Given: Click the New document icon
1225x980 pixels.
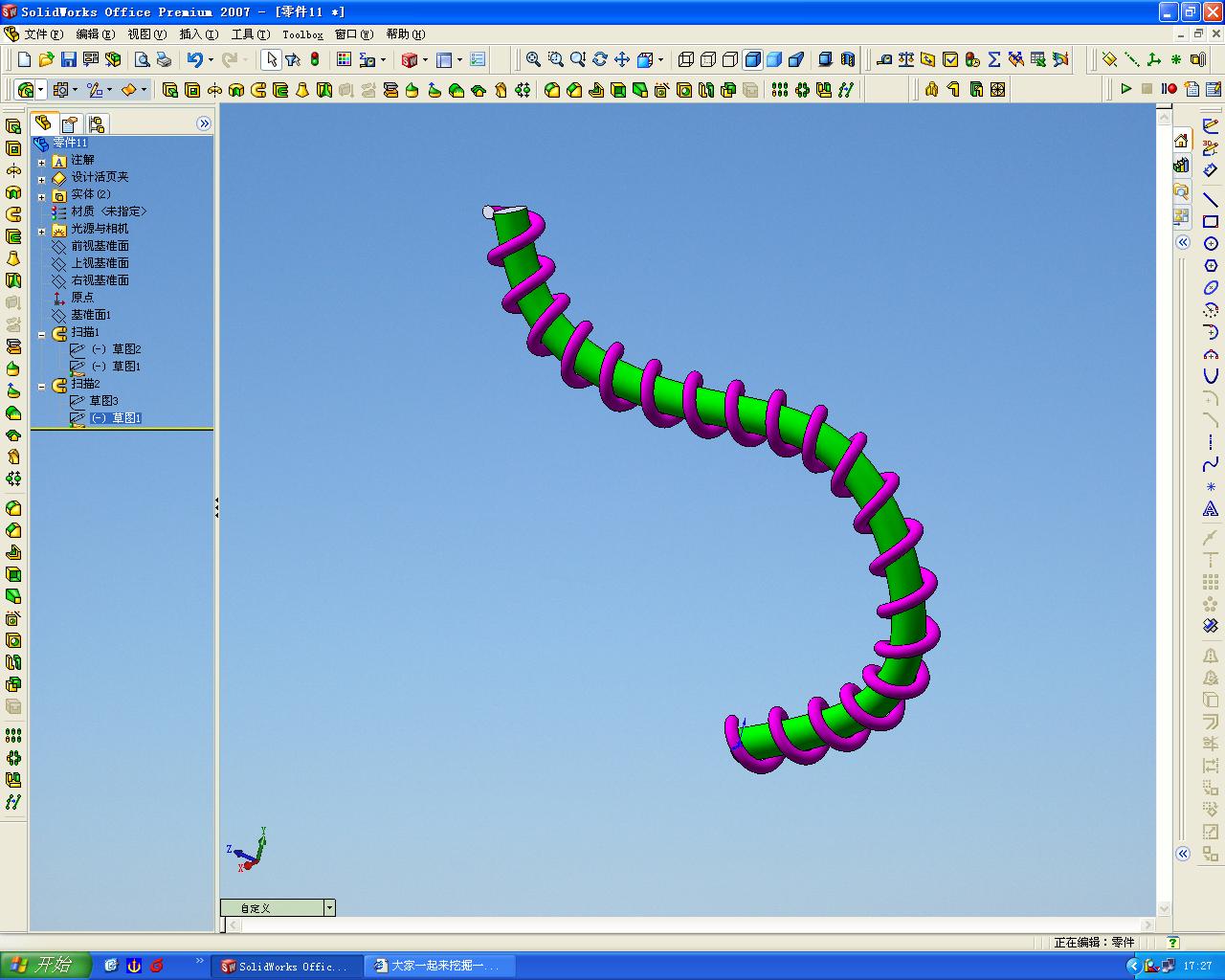Looking at the screenshot, I should 25,59.
